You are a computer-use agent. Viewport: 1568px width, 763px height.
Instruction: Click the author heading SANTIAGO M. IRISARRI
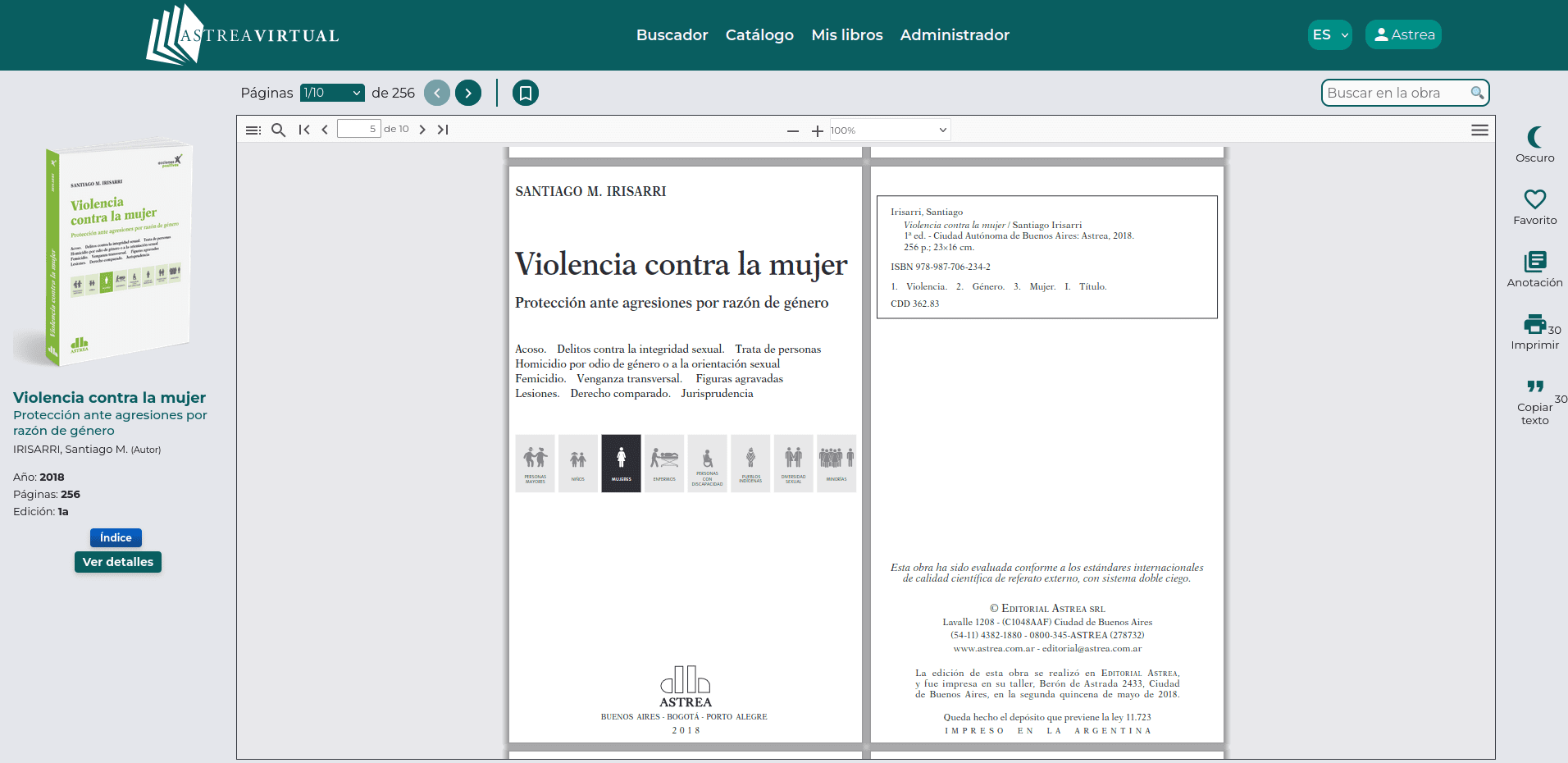coord(590,191)
